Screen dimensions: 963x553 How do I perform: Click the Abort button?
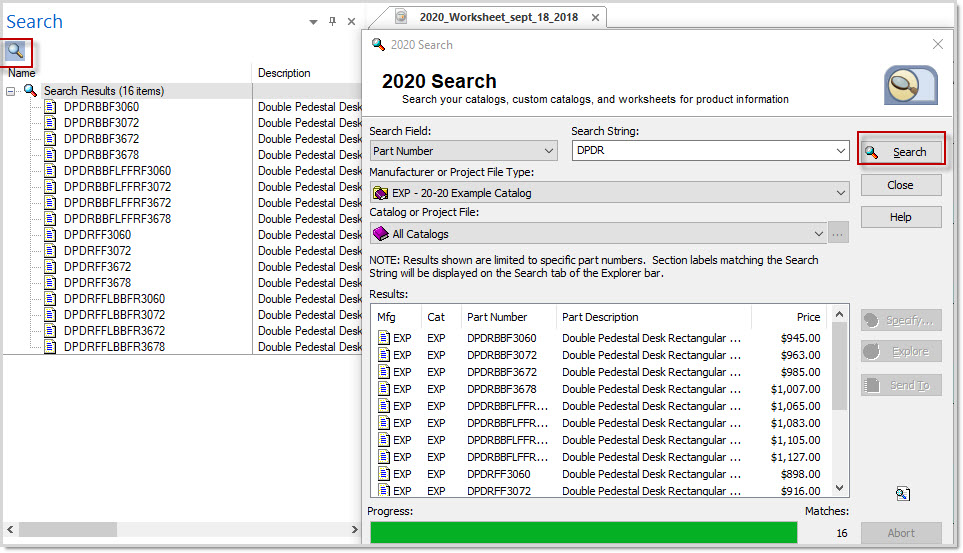point(901,533)
